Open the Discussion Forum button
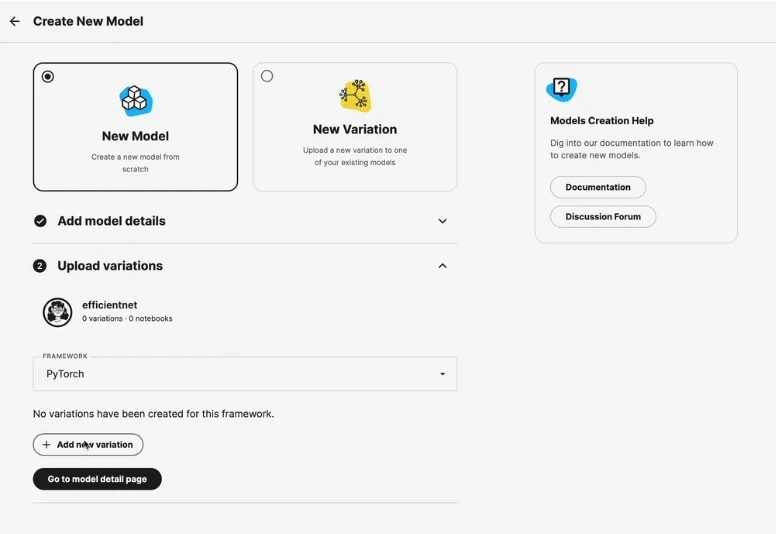776x534 pixels. tap(602, 216)
